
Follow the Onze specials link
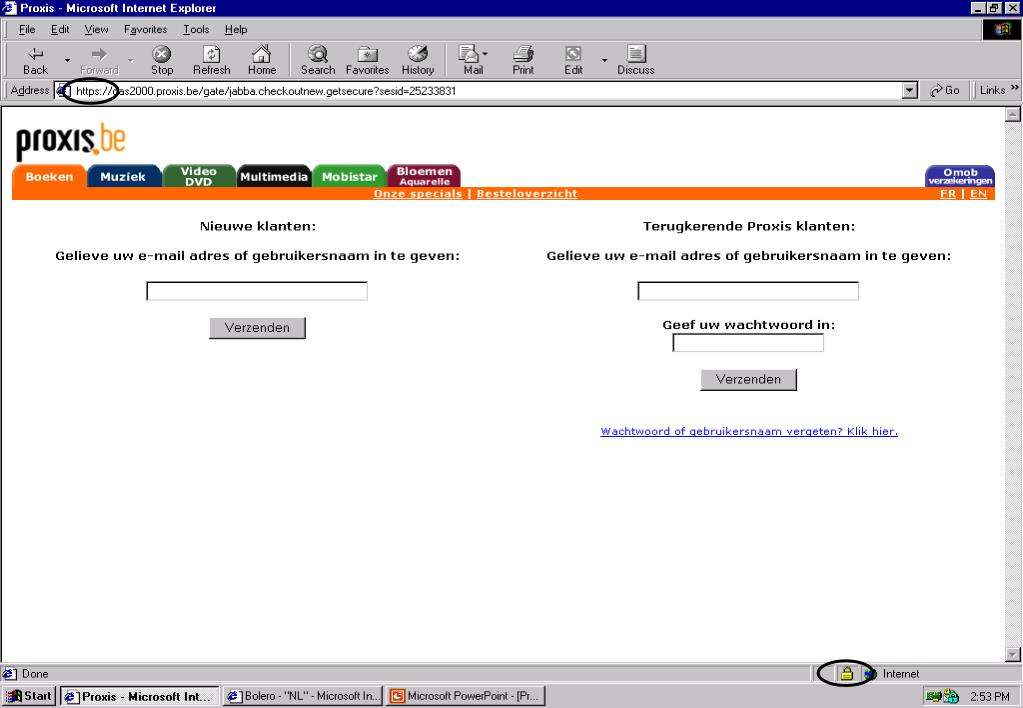[418, 194]
